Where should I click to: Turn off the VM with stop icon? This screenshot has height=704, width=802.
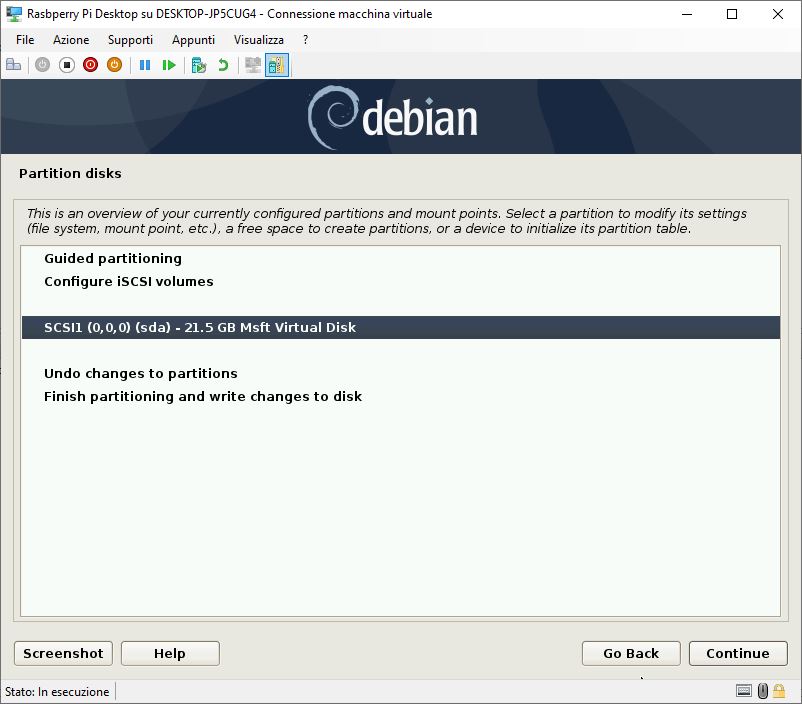pos(66,65)
